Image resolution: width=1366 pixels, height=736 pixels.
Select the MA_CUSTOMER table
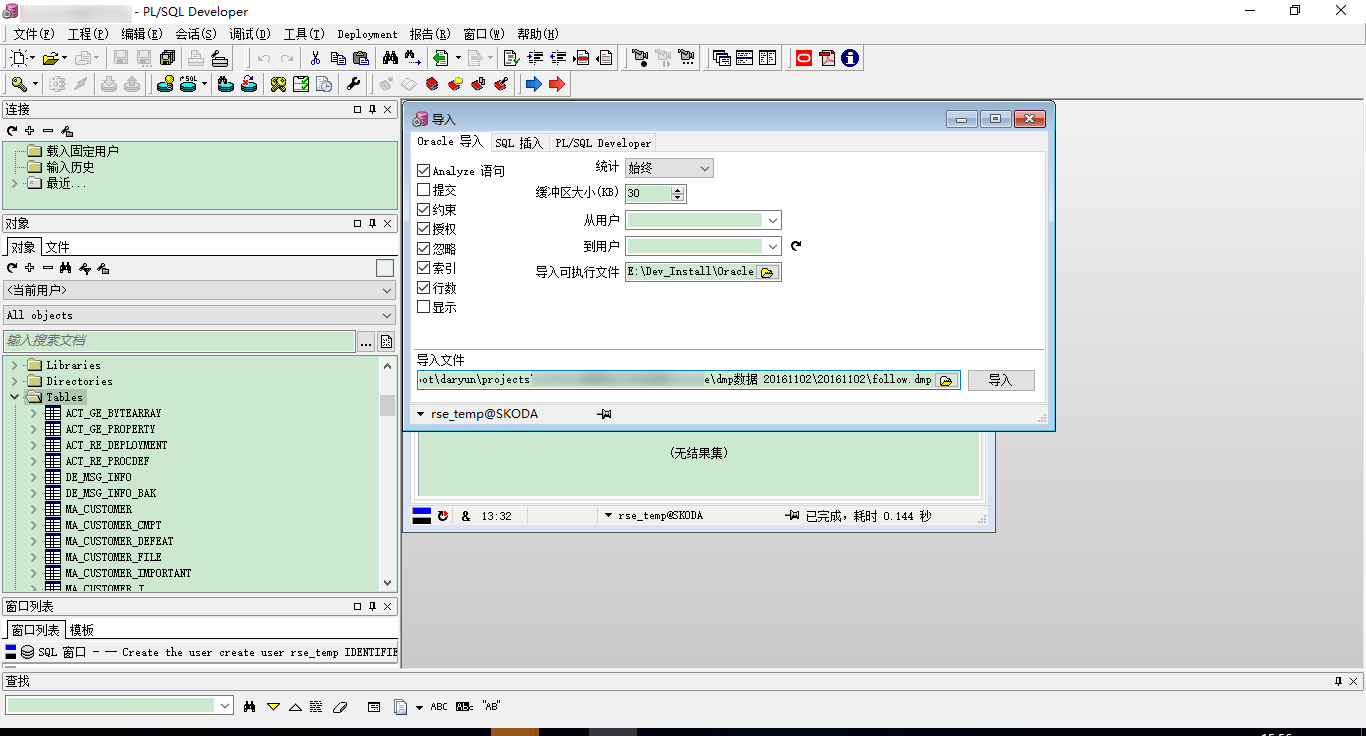pyautogui.click(x=98, y=509)
